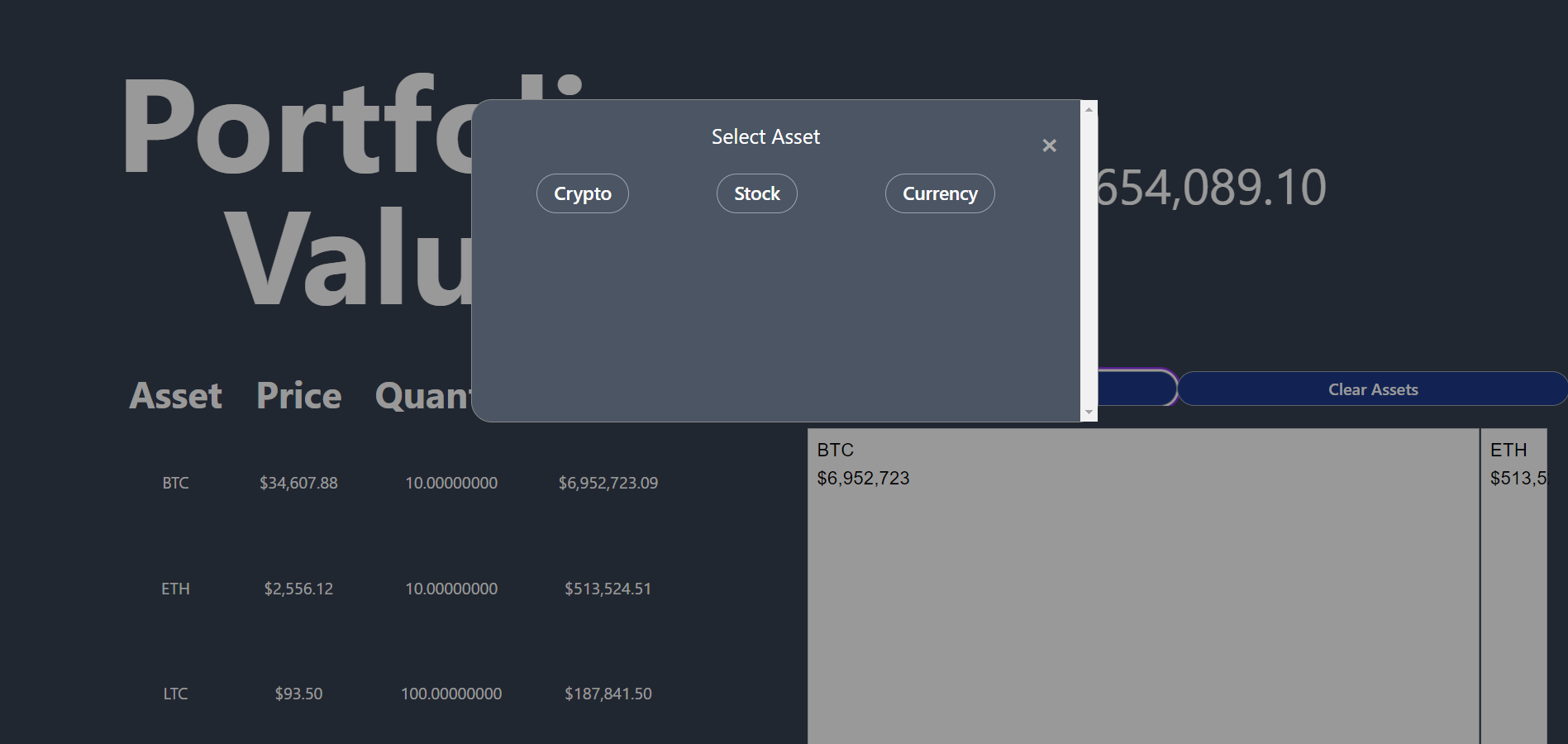The width and height of the screenshot is (1568, 744).
Task: Select the ETH asset name in table
Action: [x=175, y=589]
